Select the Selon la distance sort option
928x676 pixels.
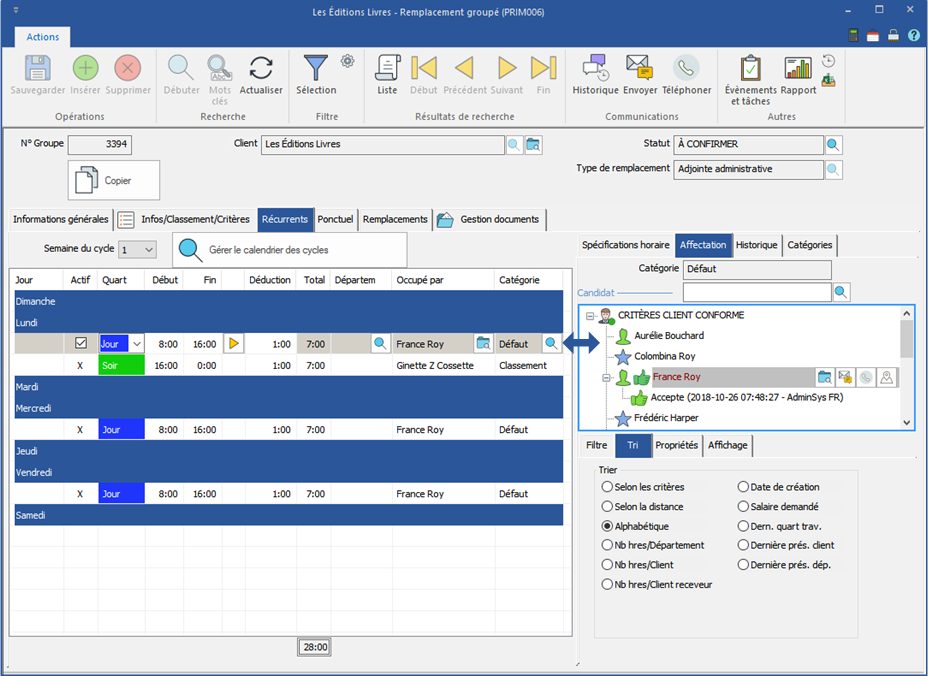pos(642,506)
